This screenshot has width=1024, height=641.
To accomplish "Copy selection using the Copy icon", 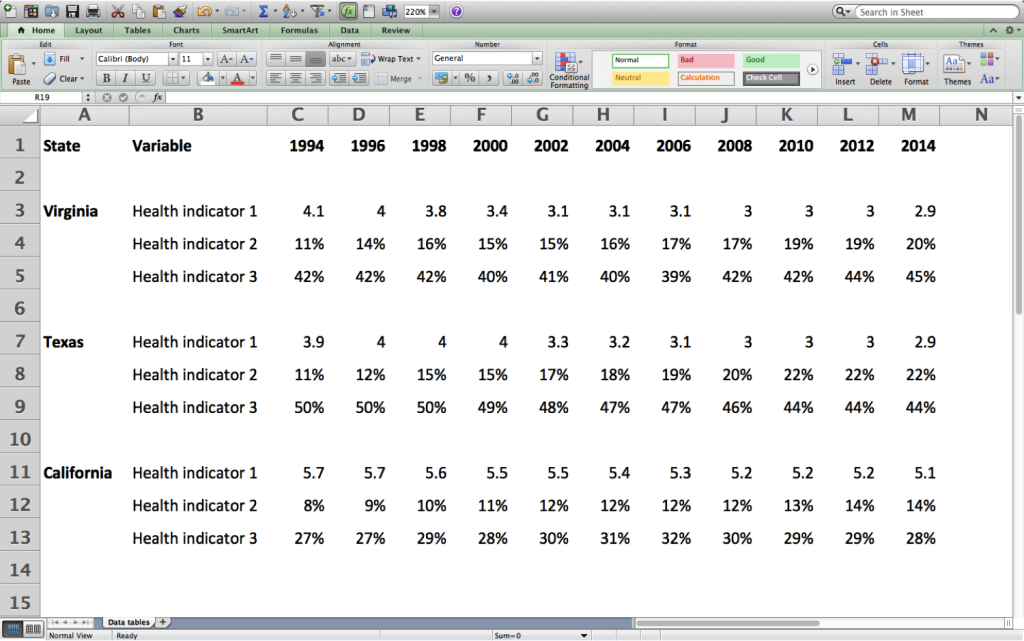I will [x=138, y=10].
